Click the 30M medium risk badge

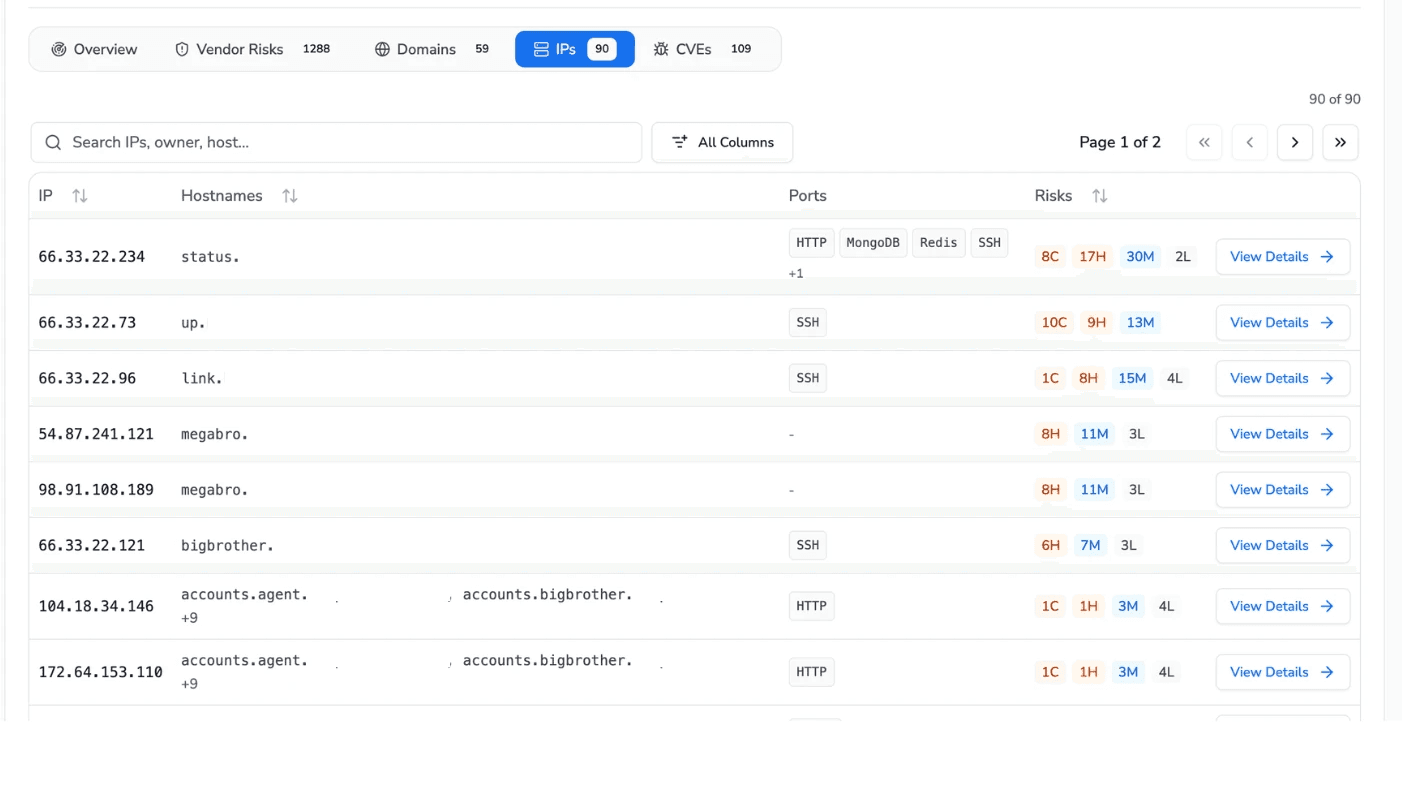click(x=1140, y=257)
